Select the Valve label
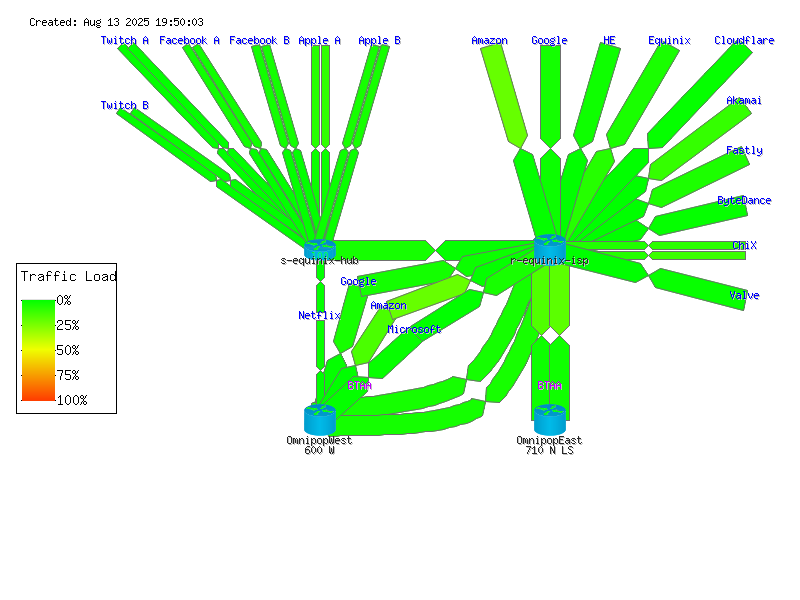 (744, 295)
